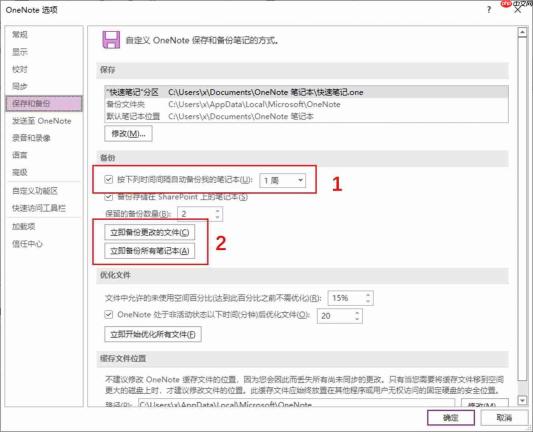Screen dimensions: 533x432
Task: Open 快速访问工具栏 settings
Action: [x=39, y=208]
